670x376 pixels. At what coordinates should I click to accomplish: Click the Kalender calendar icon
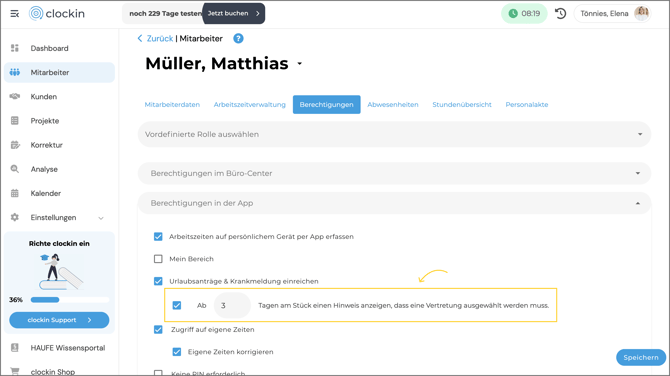click(x=15, y=193)
